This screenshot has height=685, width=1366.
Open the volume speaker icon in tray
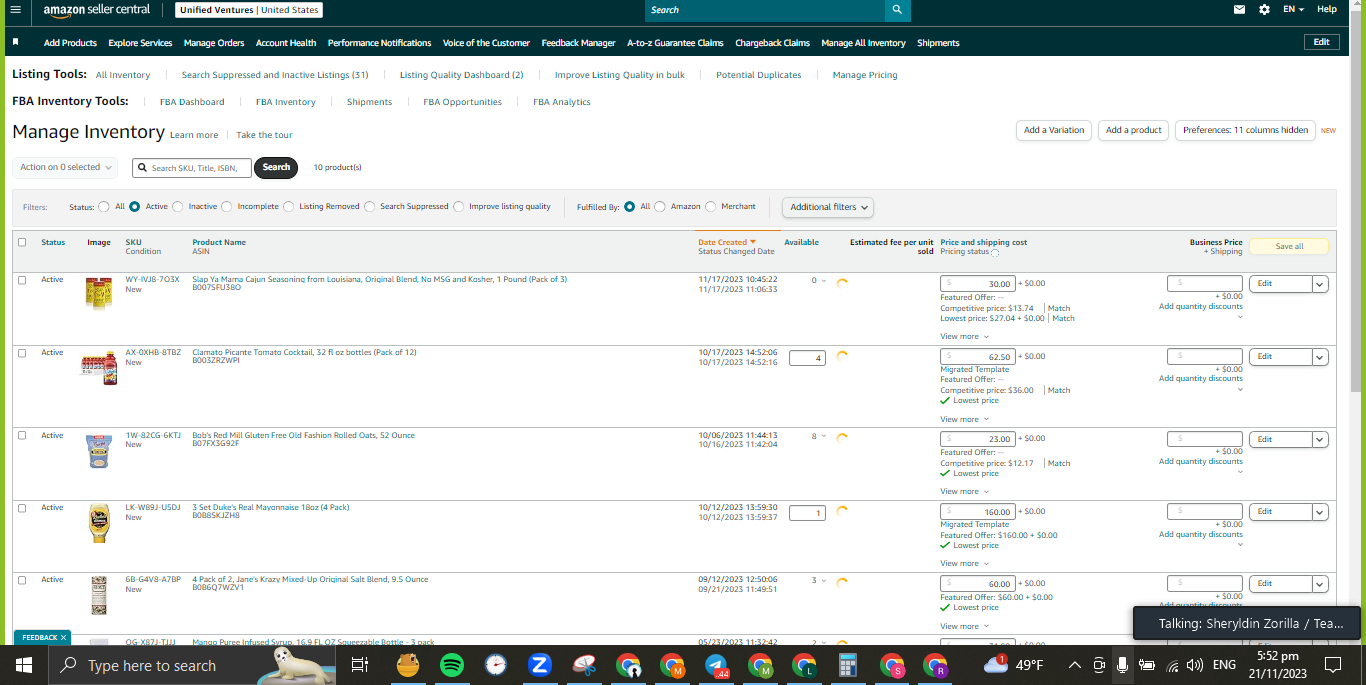click(1195, 665)
